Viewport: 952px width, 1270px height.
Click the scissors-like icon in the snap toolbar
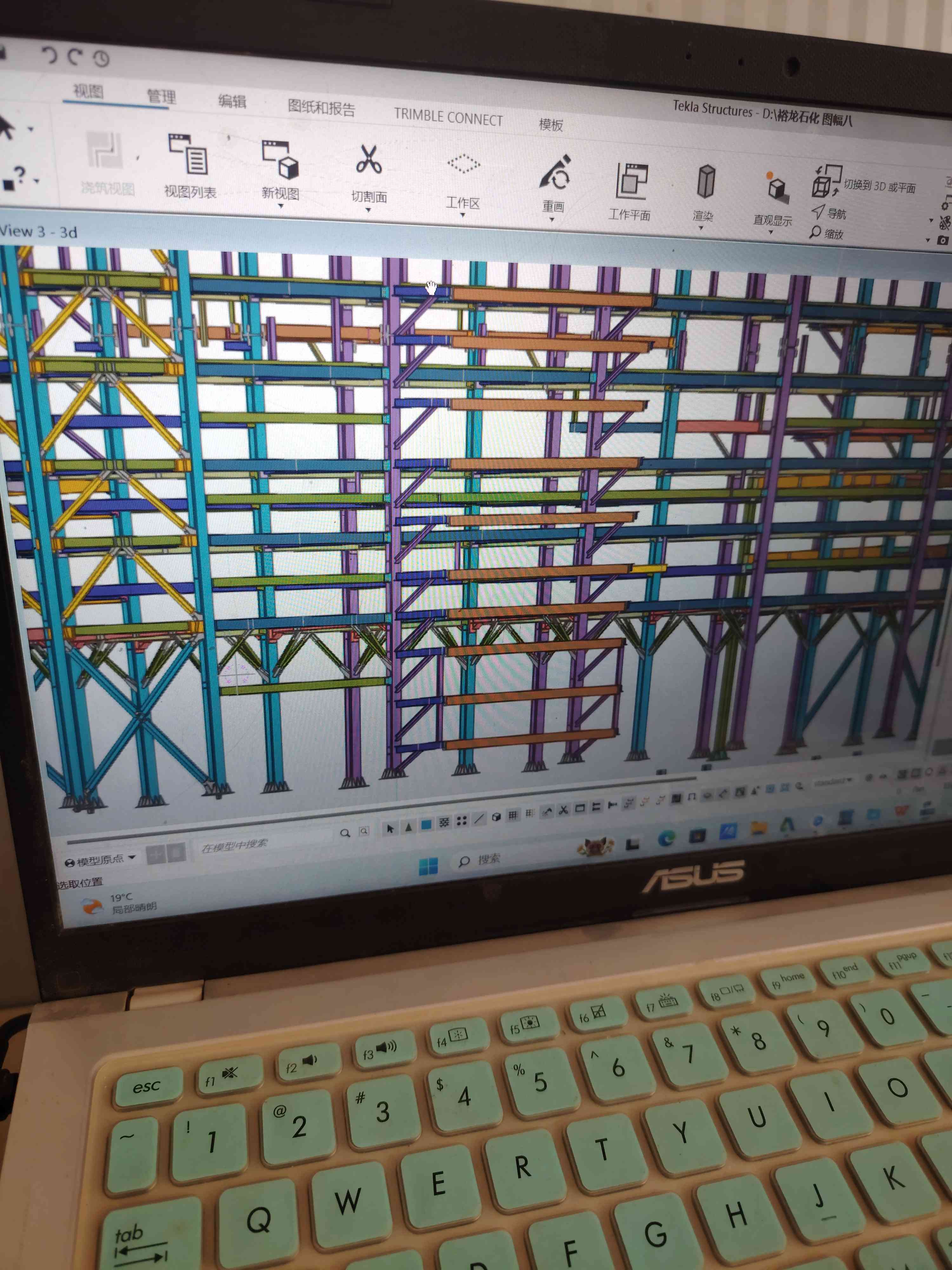(x=564, y=810)
